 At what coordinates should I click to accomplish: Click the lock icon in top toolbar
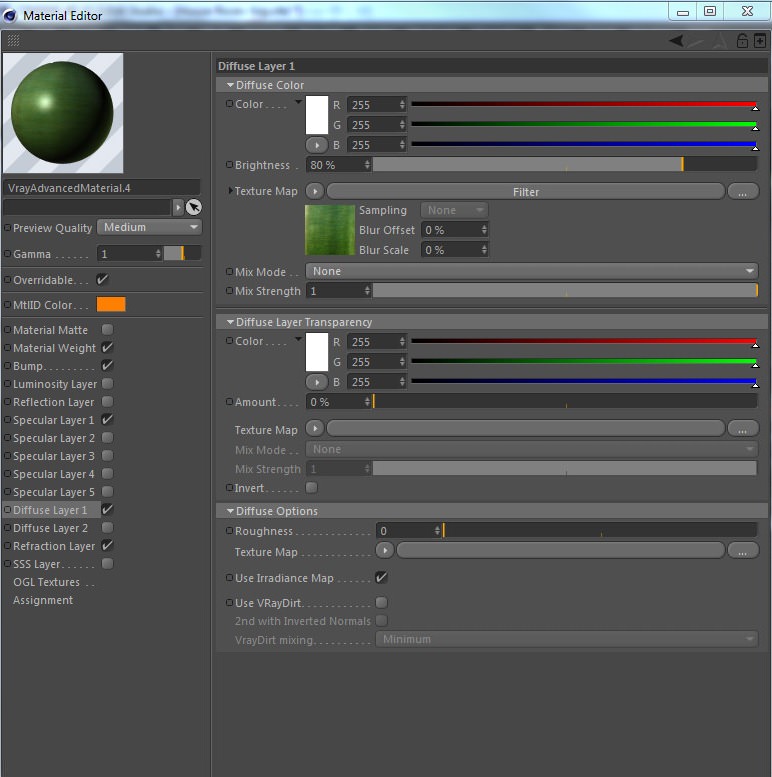(742, 41)
